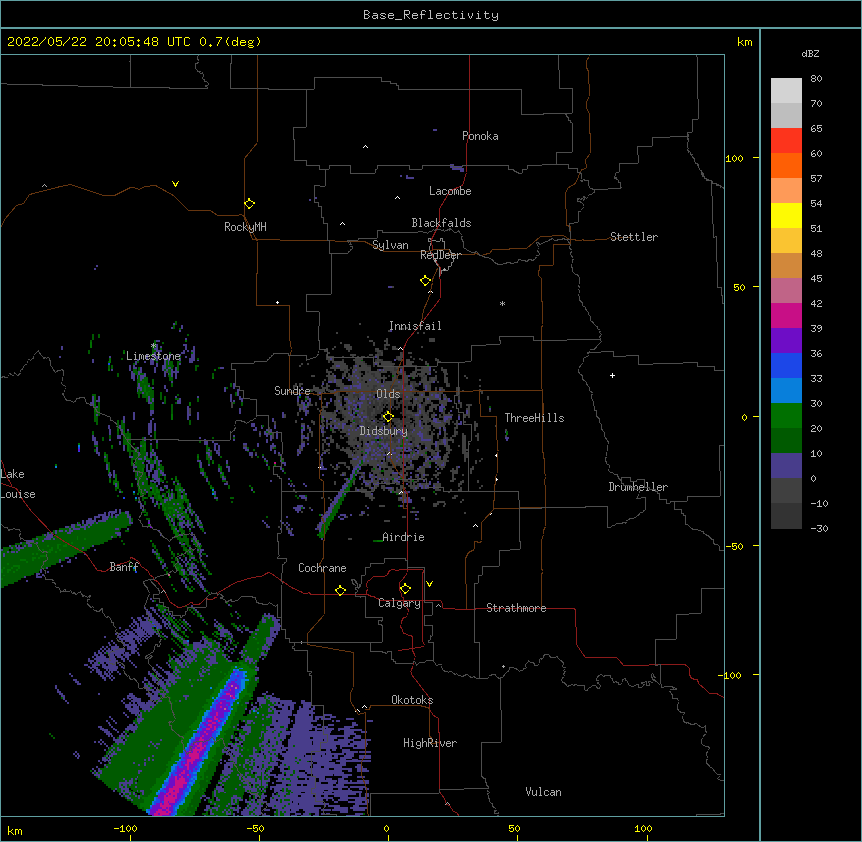Select the slate purple 10-0 dBZ legend swatch
The width and height of the screenshot is (862, 842).
tap(786, 466)
